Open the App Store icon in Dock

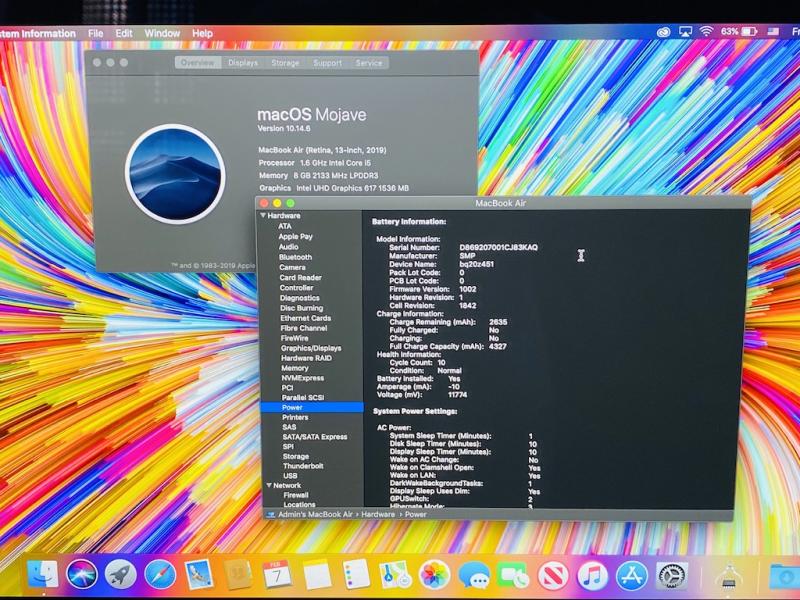pyautogui.click(x=632, y=576)
